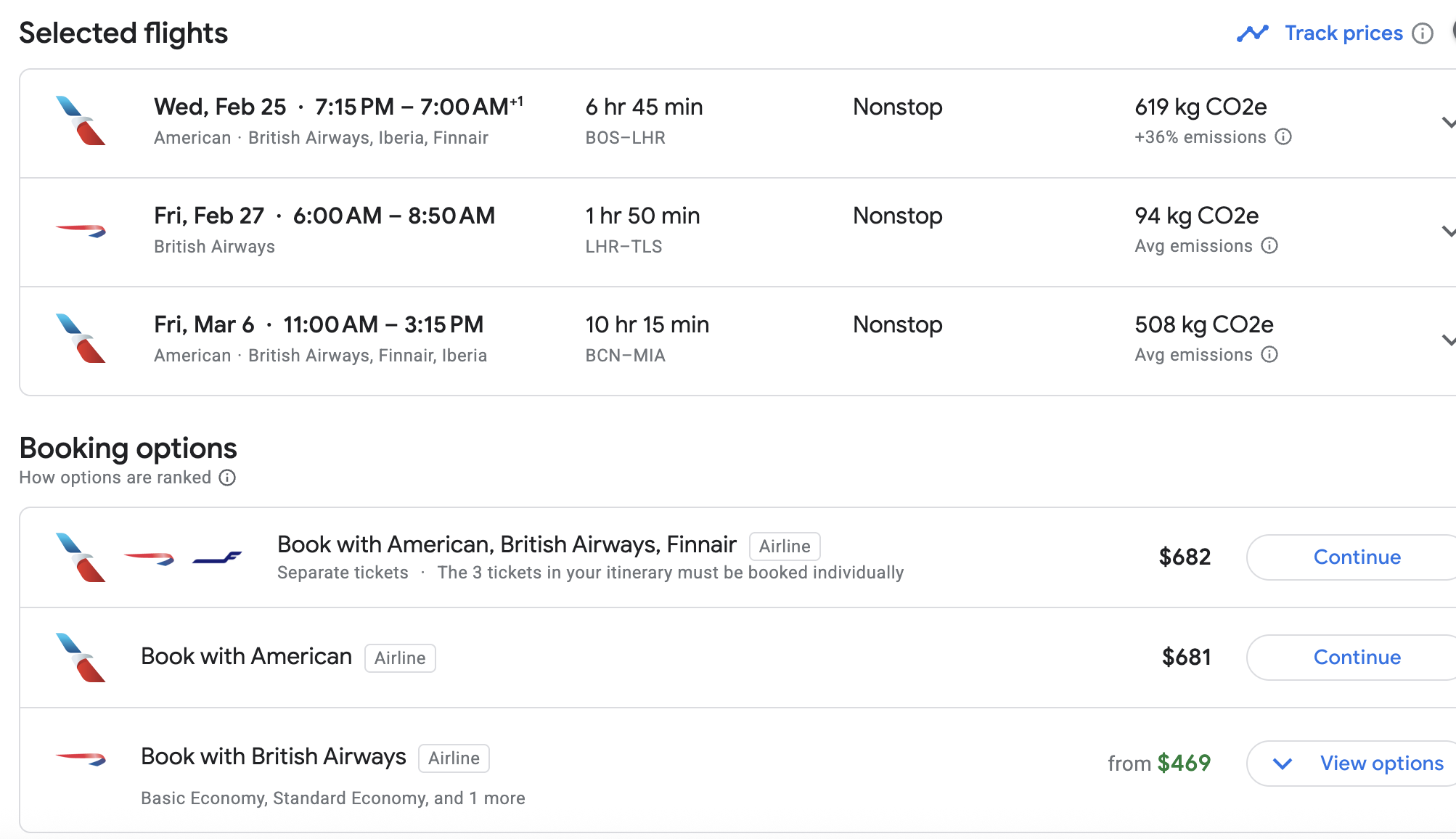
Task: Show info for +36% emissions
Action: 1283,137
